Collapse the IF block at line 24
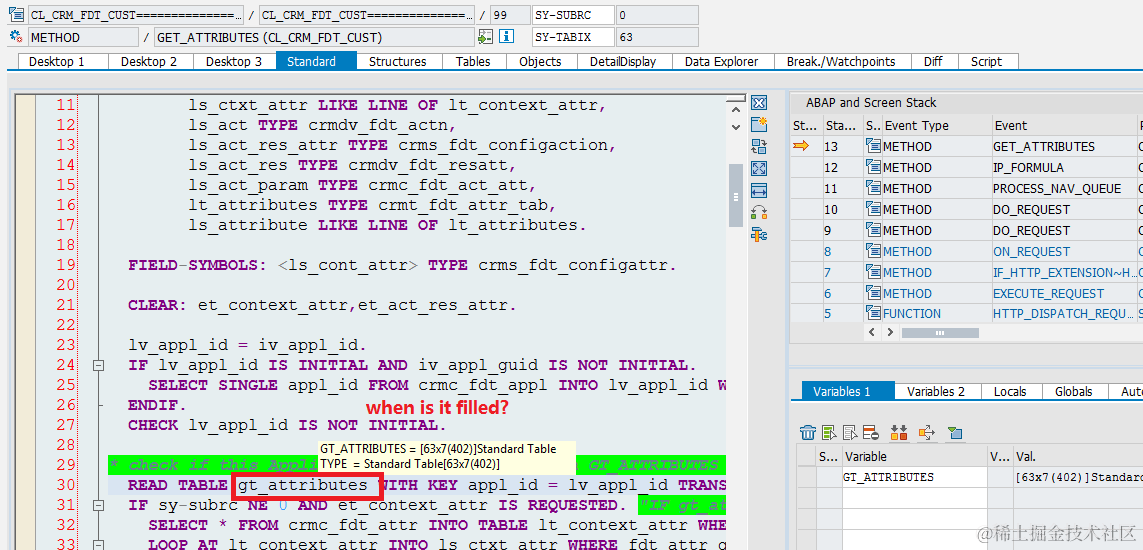Screen dimensions: 1143x550 [98, 365]
